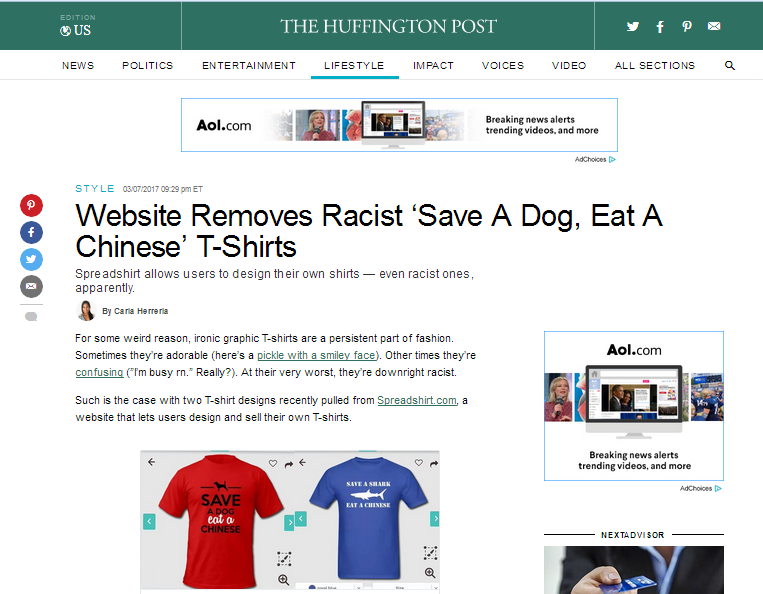The width and height of the screenshot is (763, 594).
Task: Click the email envelope icon in header
Action: 714,27
